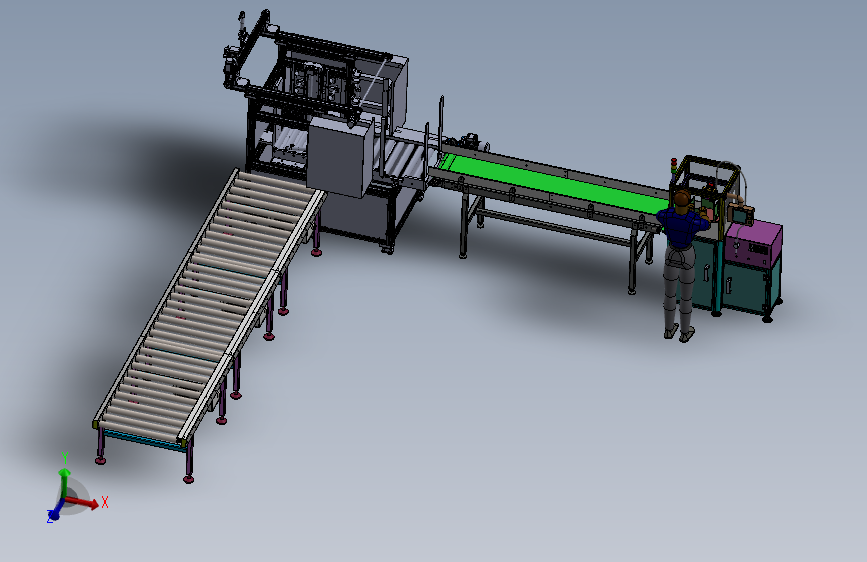The image size is (867, 562).
Task: Select the motor at the belt conveyor's start
Action: [x=473, y=140]
